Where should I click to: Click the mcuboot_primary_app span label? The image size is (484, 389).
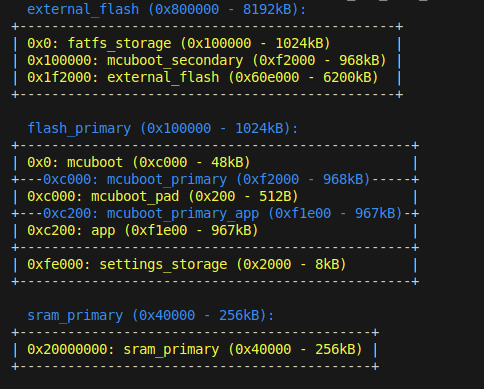(x=223, y=213)
